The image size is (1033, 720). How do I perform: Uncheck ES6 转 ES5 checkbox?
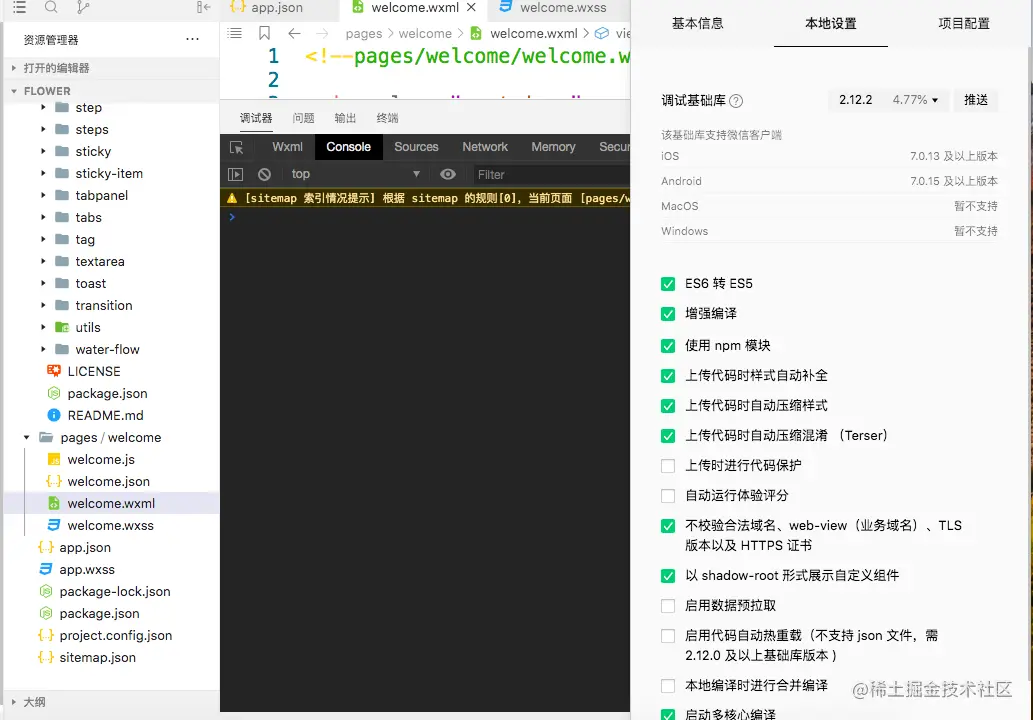(668, 284)
